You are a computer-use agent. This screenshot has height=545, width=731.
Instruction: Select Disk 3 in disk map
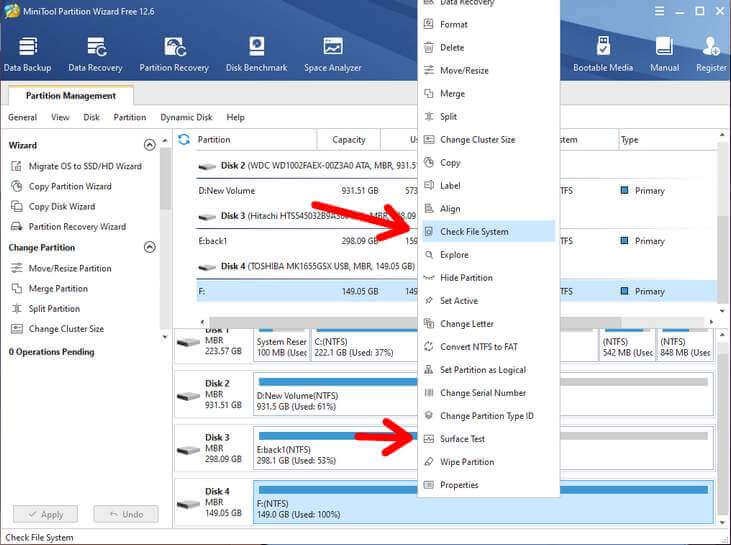click(214, 448)
